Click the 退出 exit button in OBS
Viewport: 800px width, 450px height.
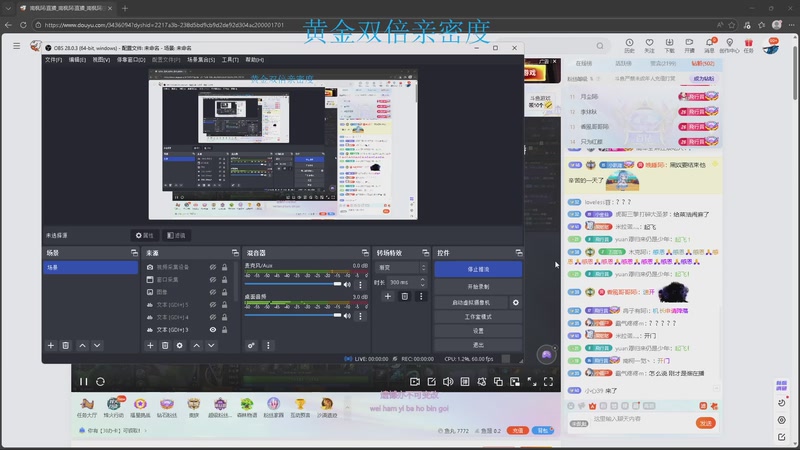[x=478, y=345]
